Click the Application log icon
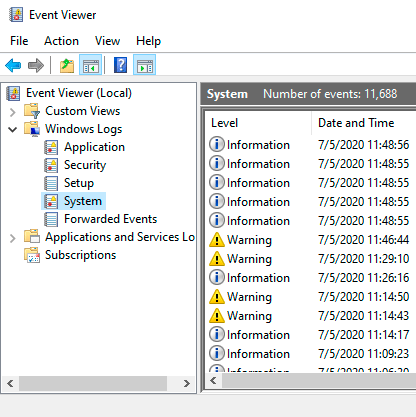This screenshot has height=417, width=416. click(51, 147)
